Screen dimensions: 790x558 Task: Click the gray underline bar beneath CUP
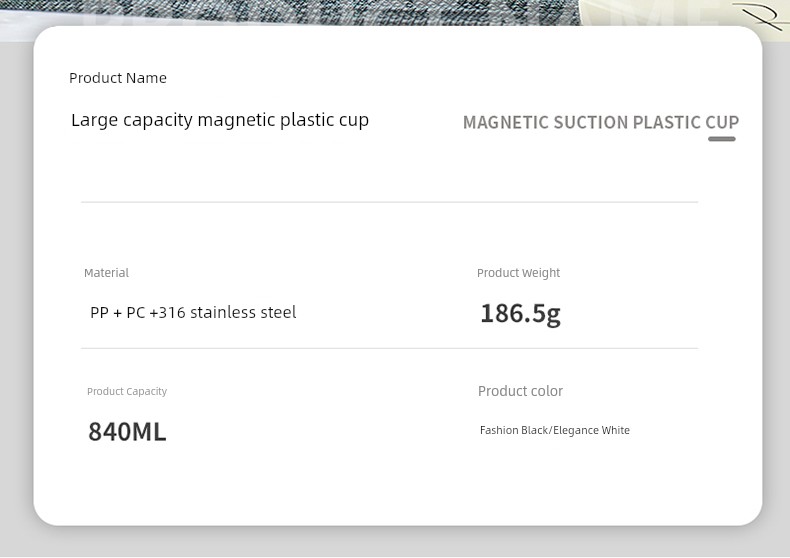tap(721, 139)
